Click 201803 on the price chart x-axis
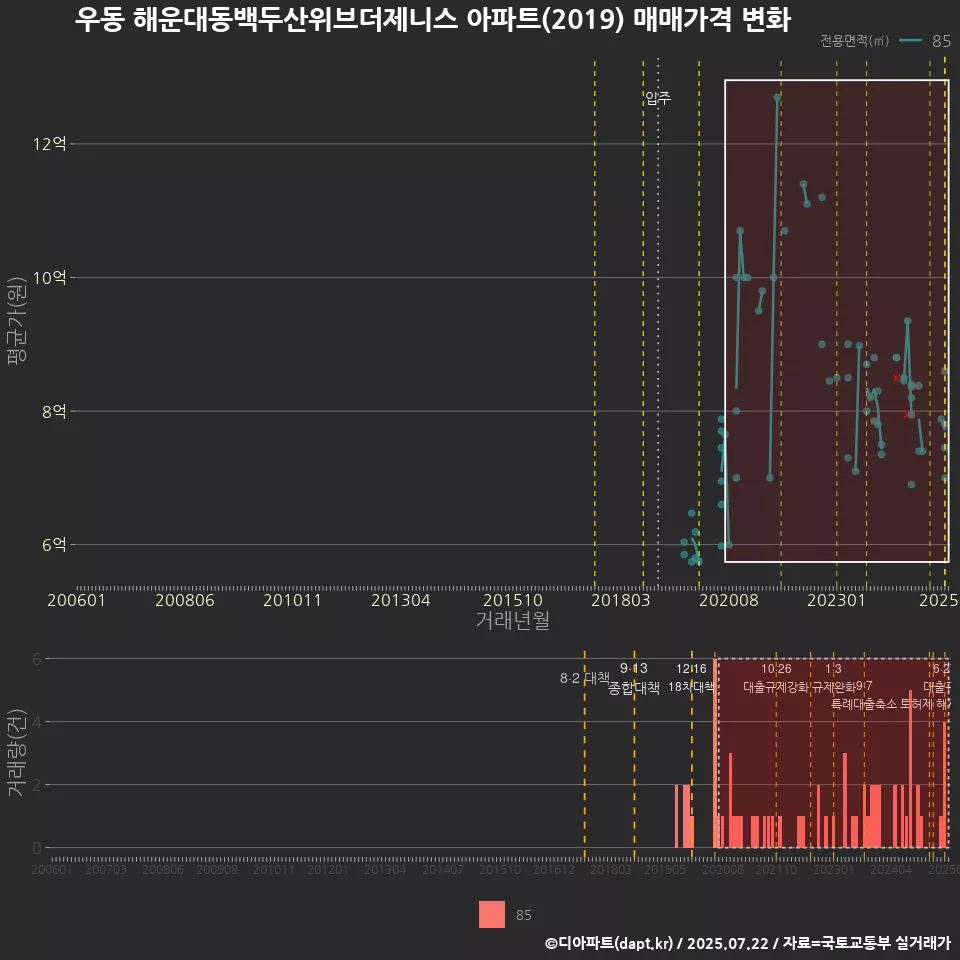 (620, 600)
